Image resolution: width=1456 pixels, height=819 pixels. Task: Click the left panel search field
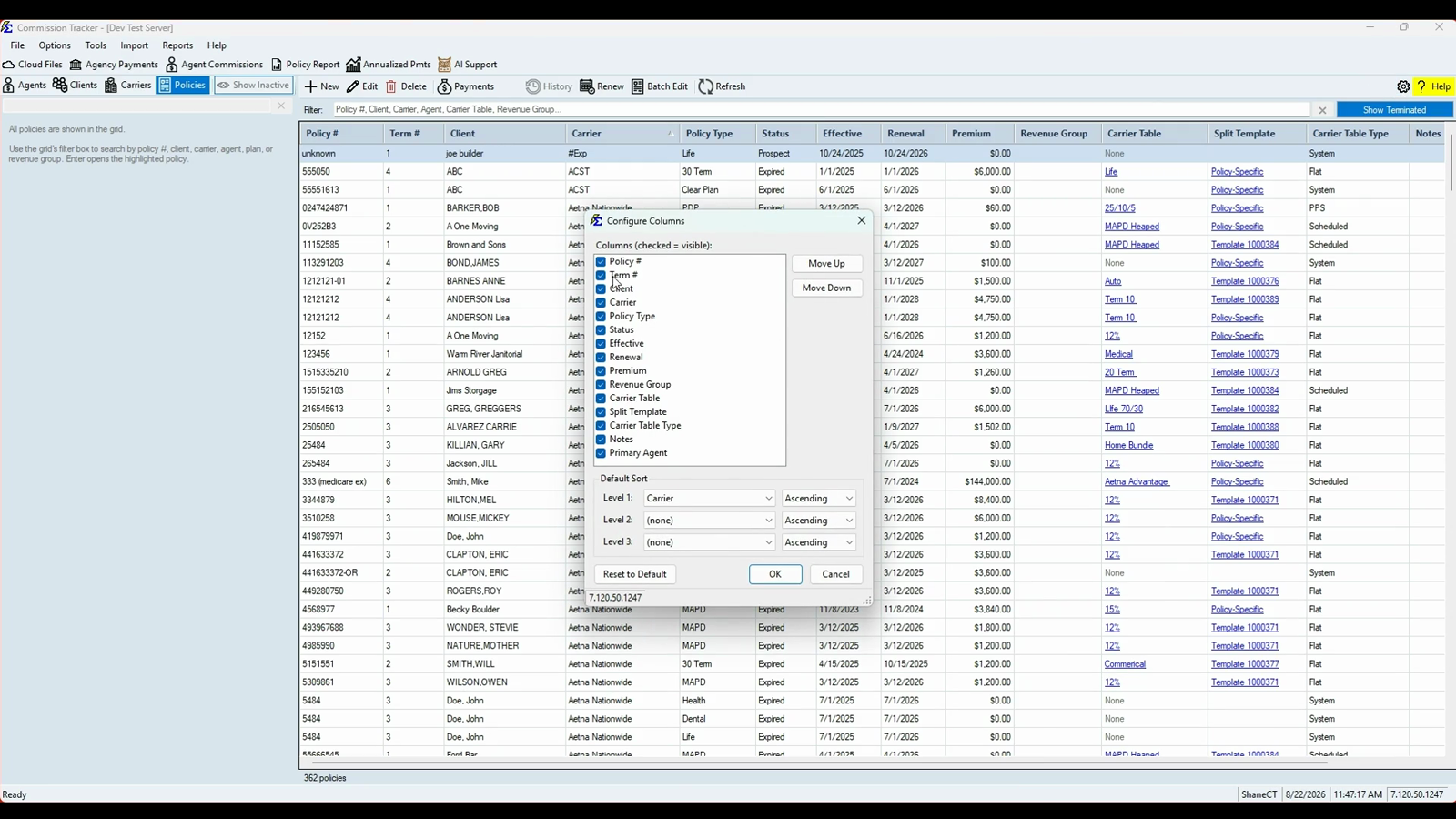pyautogui.click(x=138, y=106)
